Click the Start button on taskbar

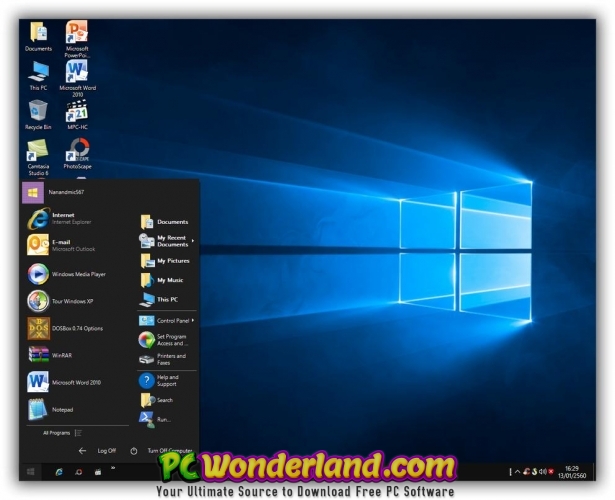[x=31, y=471]
